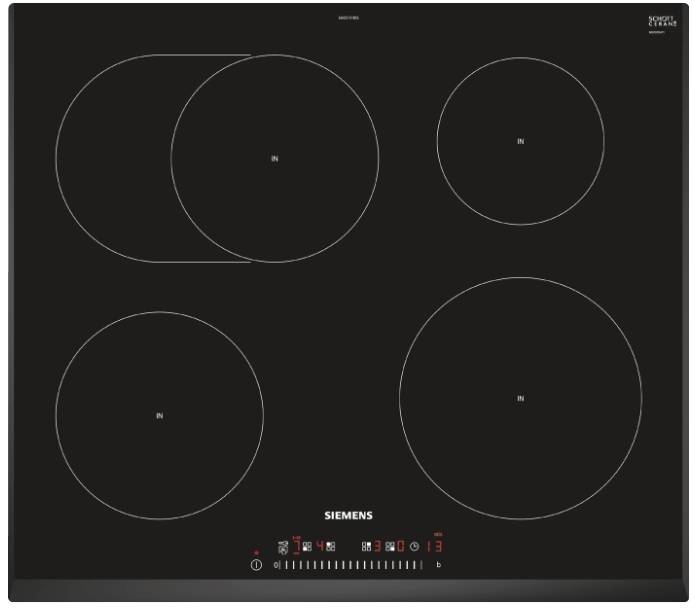Select the front-right cooking zone symbol
The image size is (694, 608).
click(390, 547)
